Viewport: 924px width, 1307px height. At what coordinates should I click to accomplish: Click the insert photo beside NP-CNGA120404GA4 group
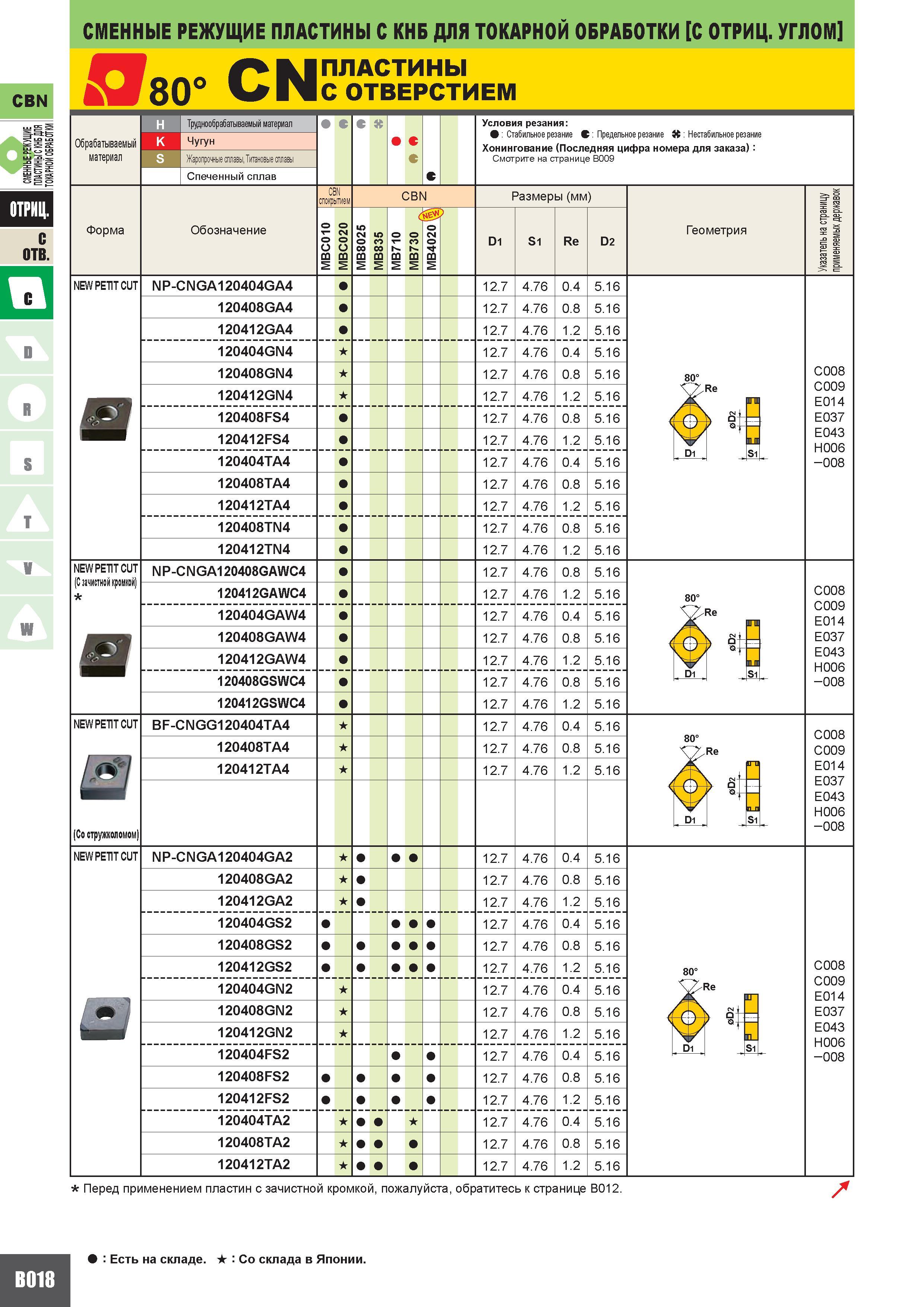point(105,418)
